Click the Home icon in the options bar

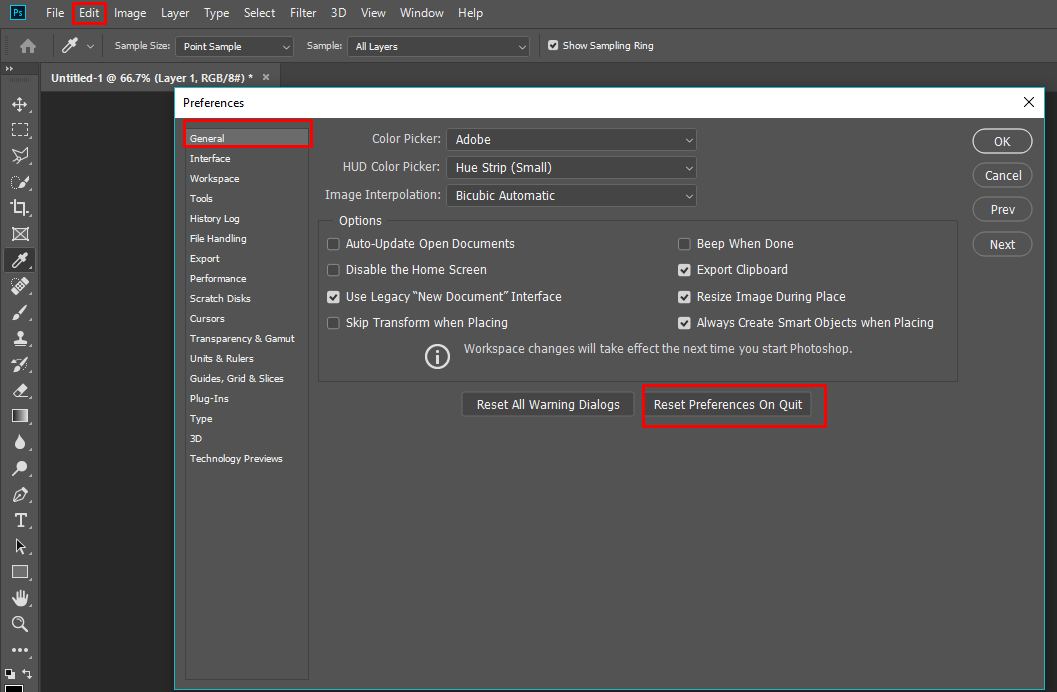pyautogui.click(x=27, y=45)
